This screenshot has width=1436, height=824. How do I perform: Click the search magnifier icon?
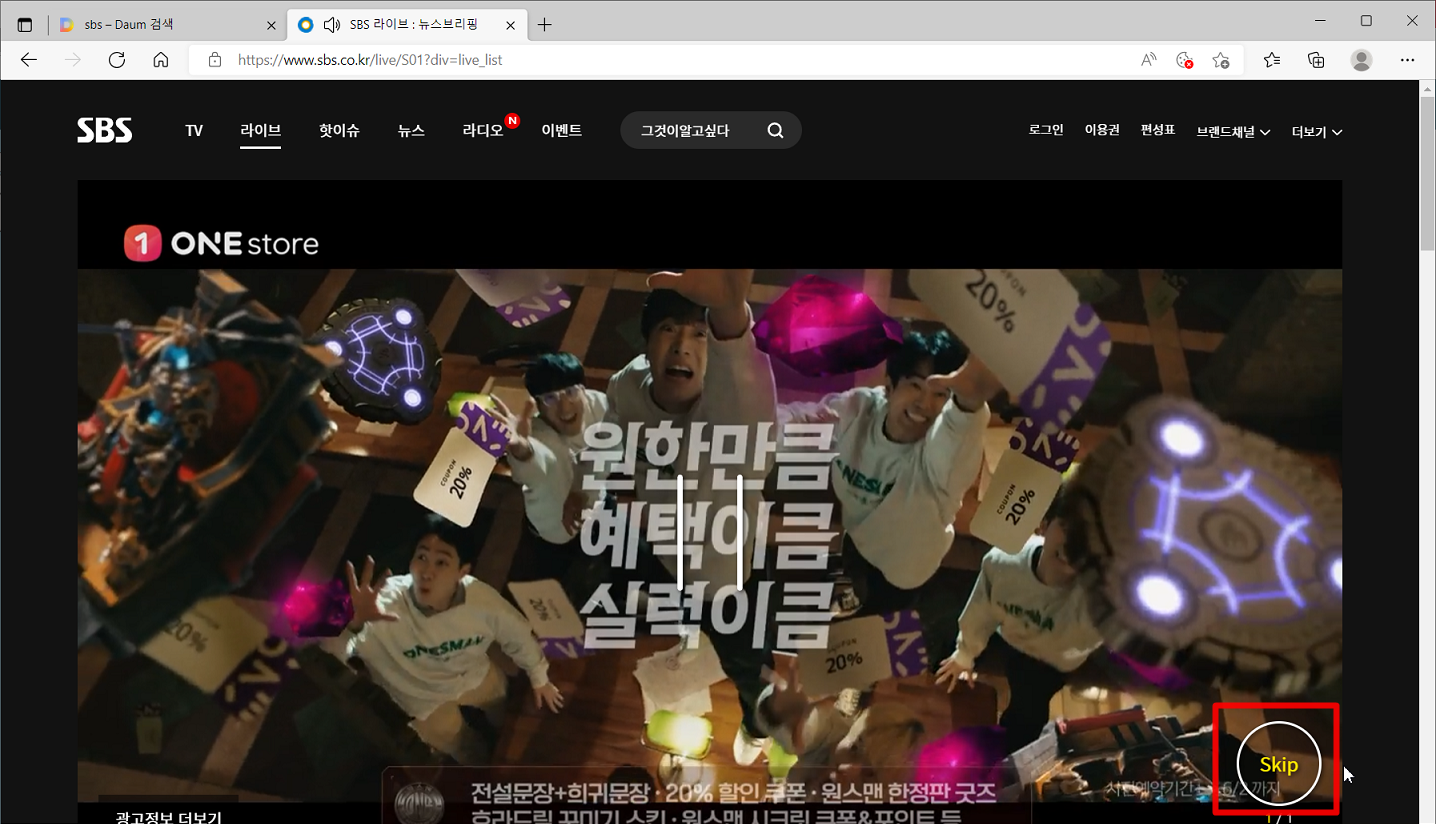[776, 130]
